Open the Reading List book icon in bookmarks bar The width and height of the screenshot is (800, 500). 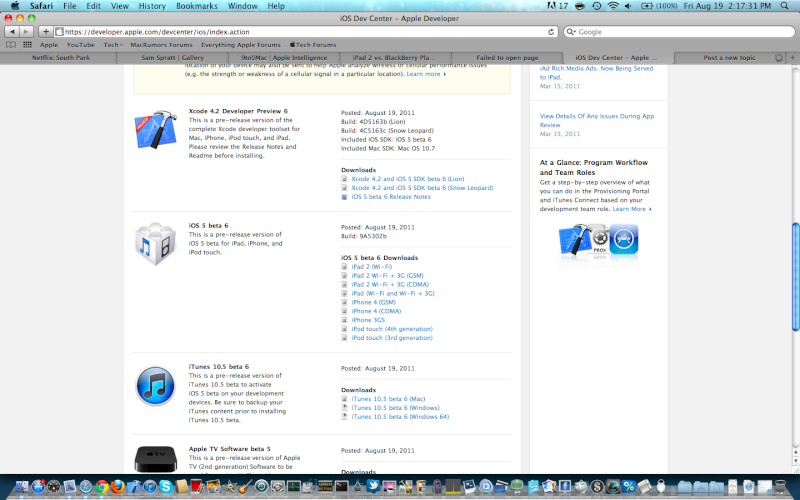(x=10, y=45)
